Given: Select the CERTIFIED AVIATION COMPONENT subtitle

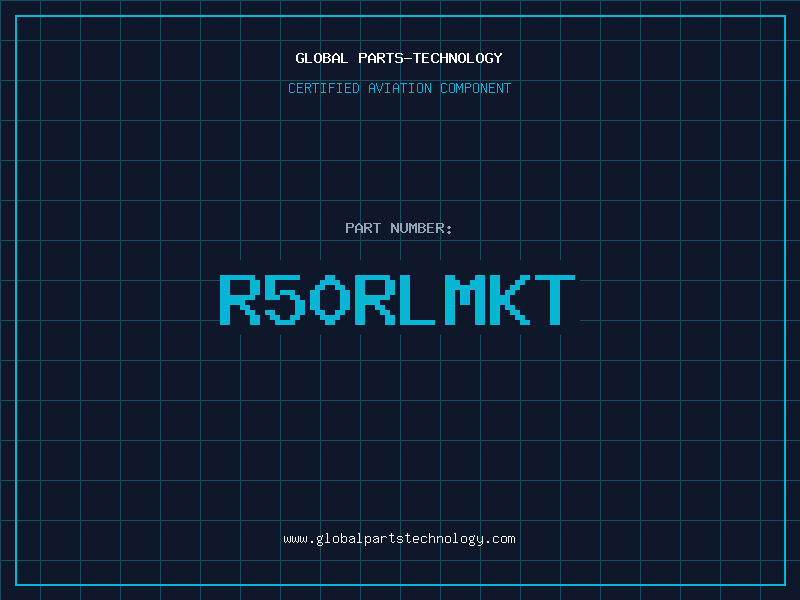Looking at the screenshot, I should tap(399, 88).
